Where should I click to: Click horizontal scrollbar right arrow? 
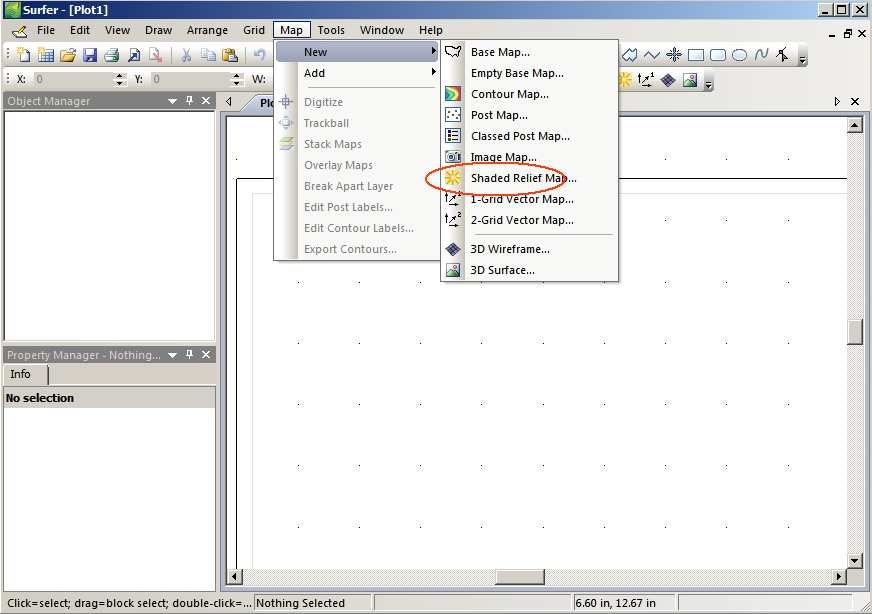point(838,577)
